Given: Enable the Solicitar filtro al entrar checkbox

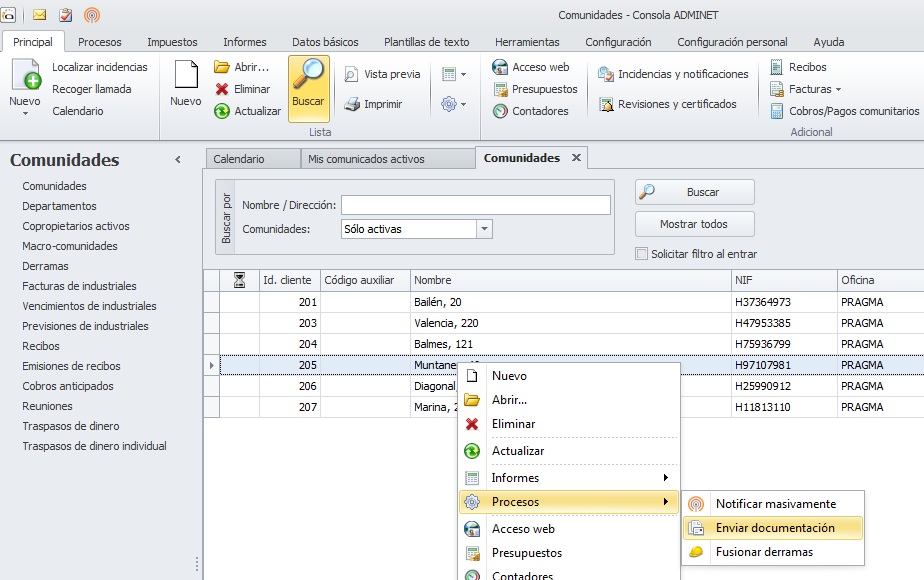Looking at the screenshot, I should pos(642,254).
